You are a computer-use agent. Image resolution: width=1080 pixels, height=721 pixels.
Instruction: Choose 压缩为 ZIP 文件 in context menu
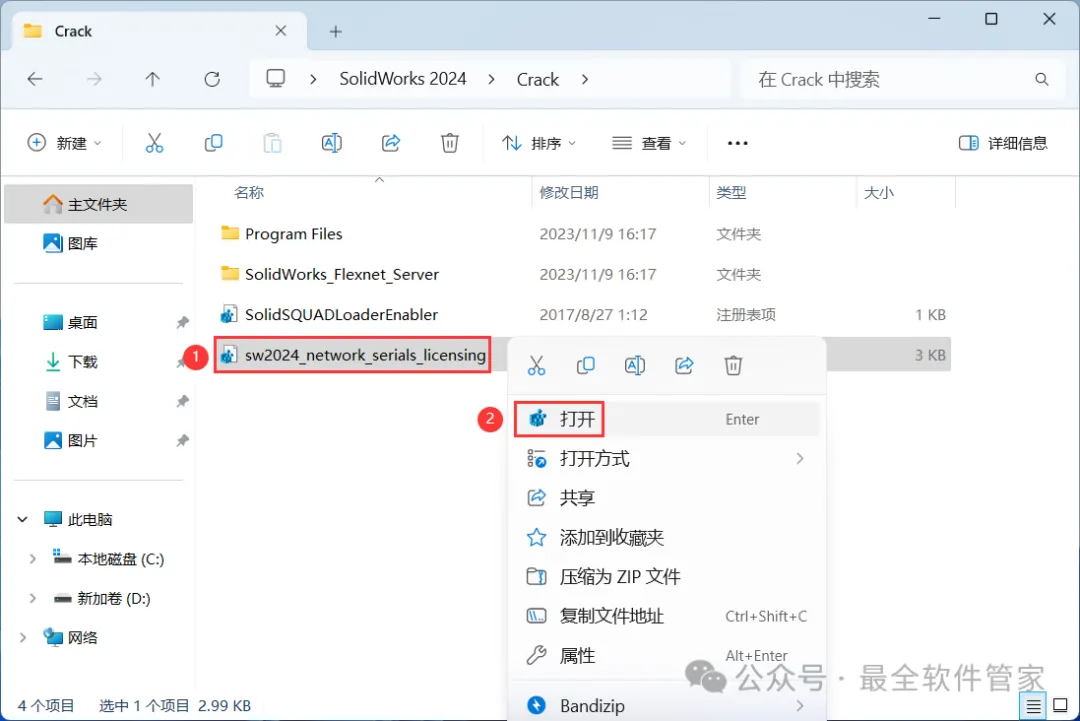coord(667,576)
